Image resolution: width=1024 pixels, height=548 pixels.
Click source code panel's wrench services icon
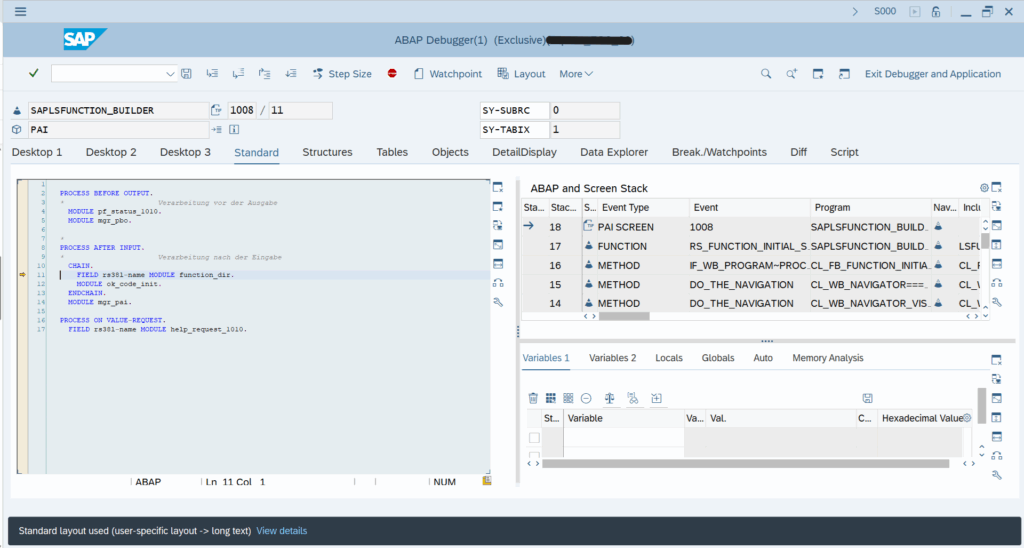coord(498,302)
